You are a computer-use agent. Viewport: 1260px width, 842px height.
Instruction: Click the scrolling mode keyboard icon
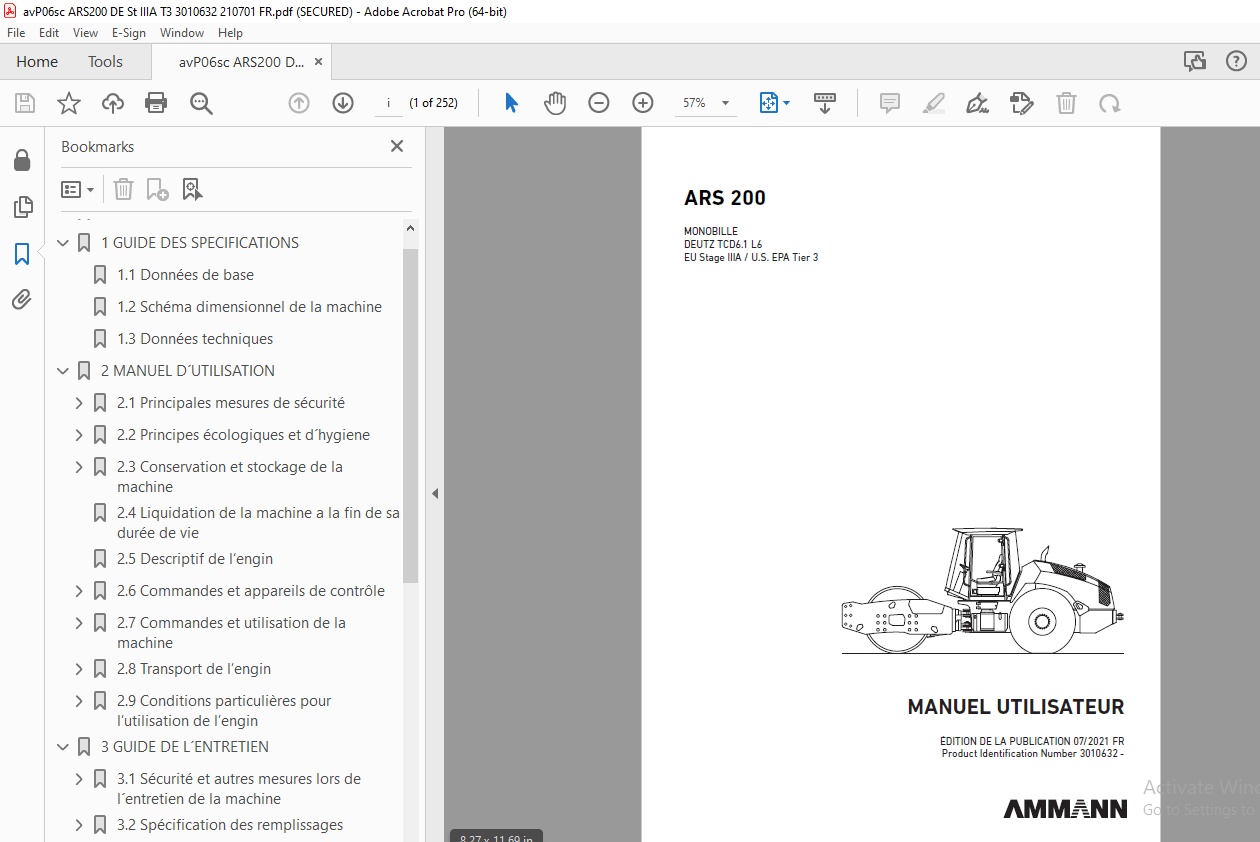click(x=825, y=103)
